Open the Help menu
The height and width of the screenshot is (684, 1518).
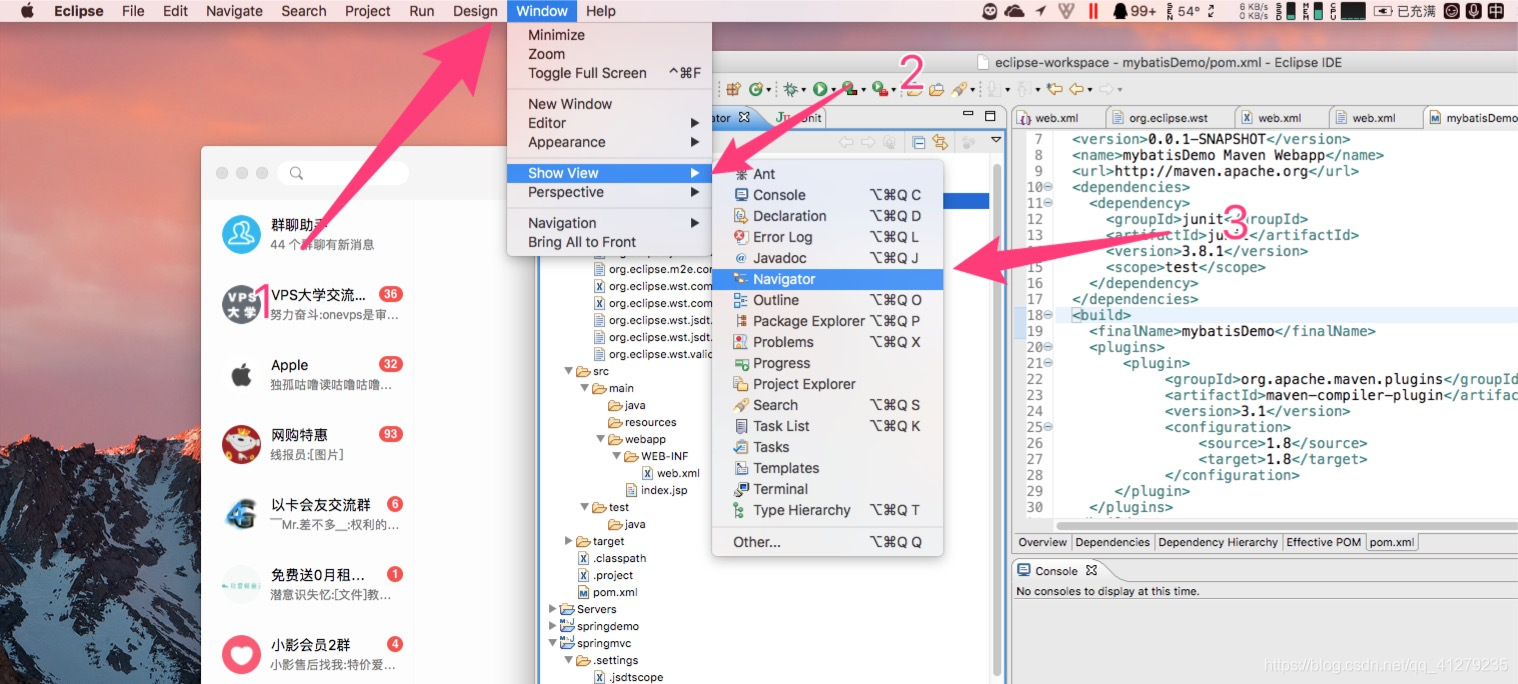601,11
